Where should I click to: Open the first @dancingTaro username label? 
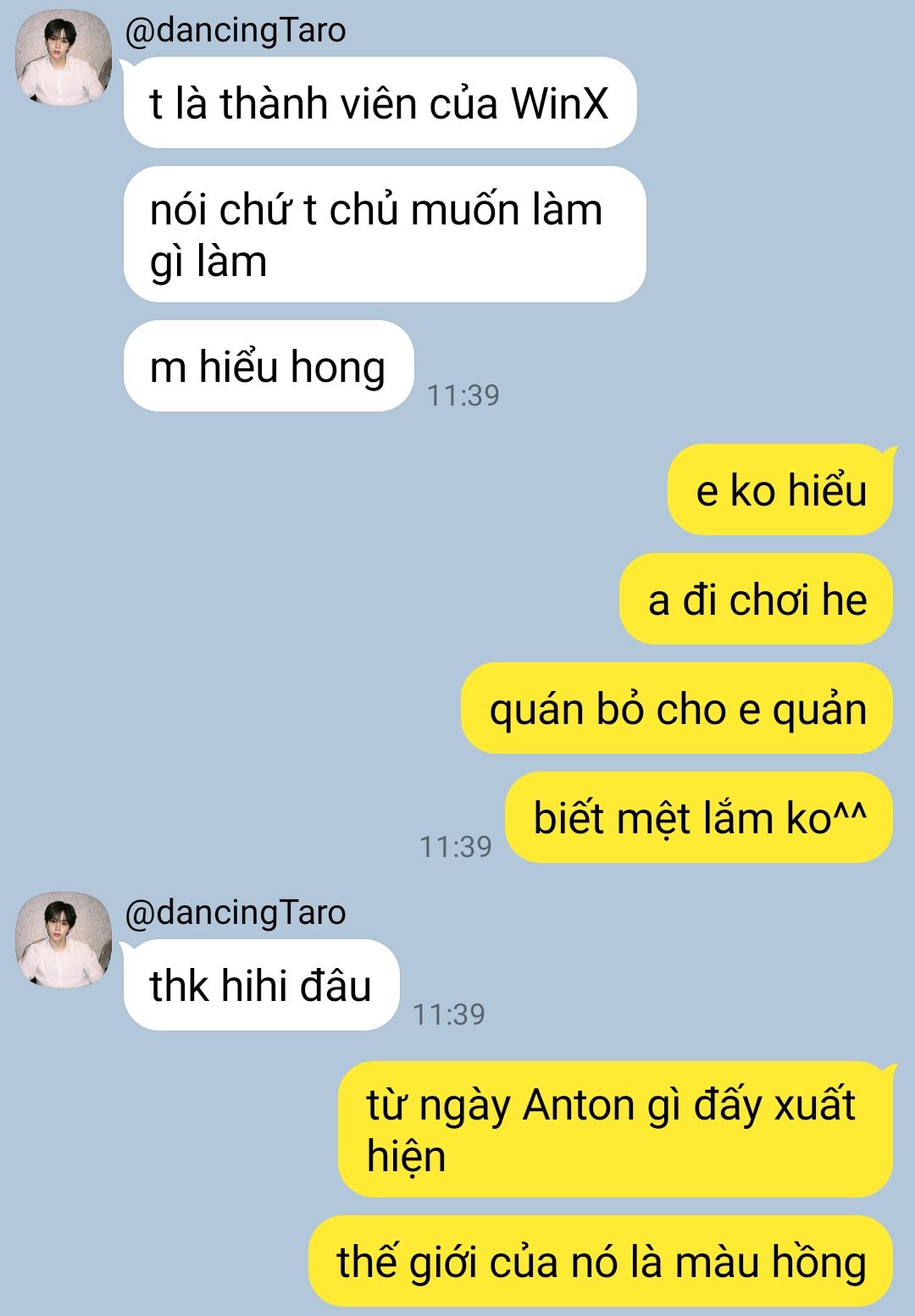click(x=236, y=30)
